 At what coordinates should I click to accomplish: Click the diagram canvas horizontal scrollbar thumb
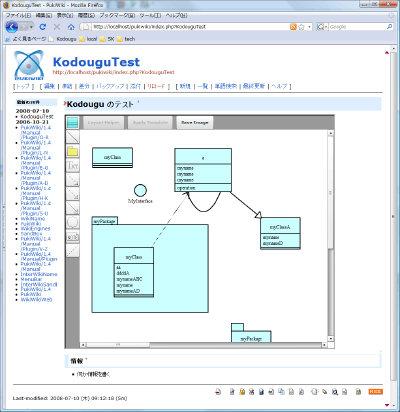[118, 345]
